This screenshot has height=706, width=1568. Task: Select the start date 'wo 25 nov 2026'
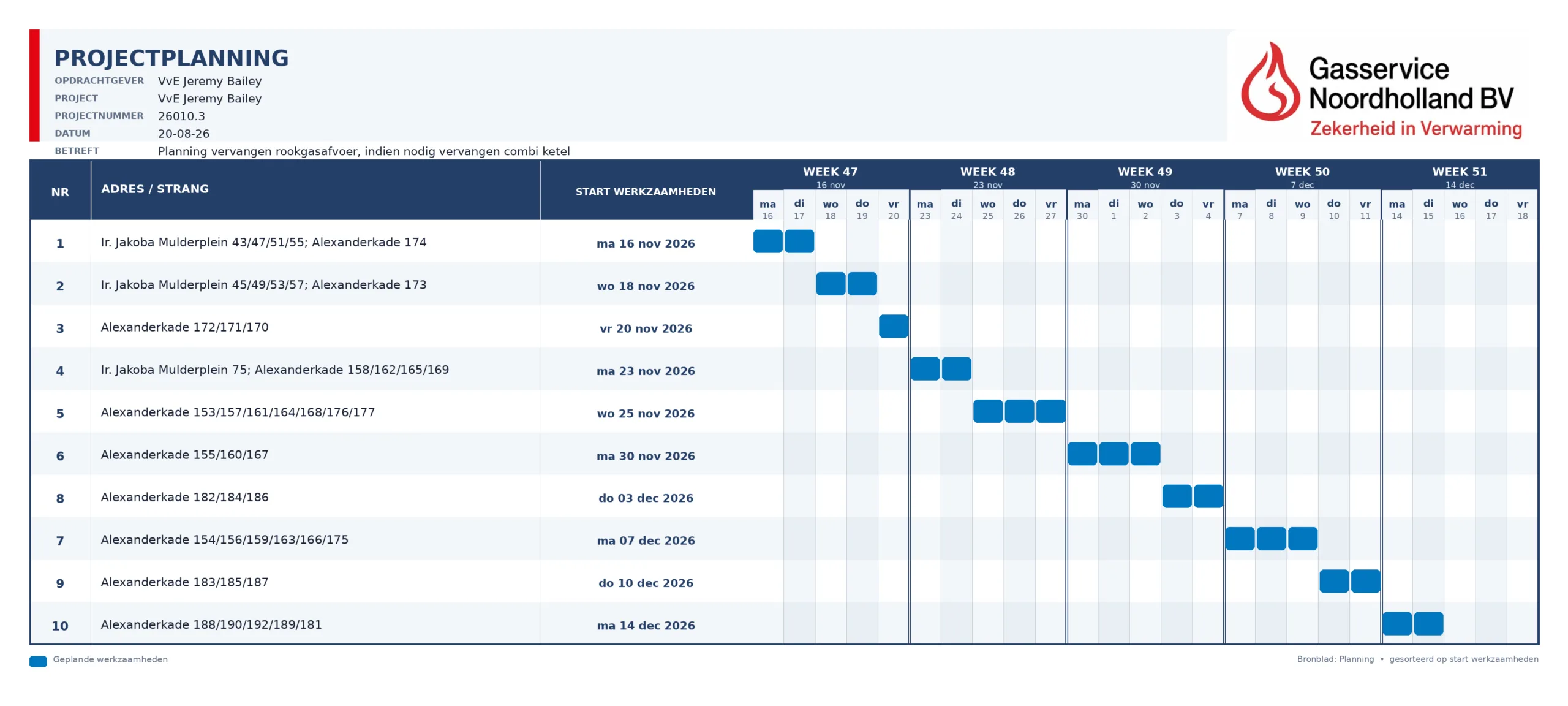pos(646,414)
